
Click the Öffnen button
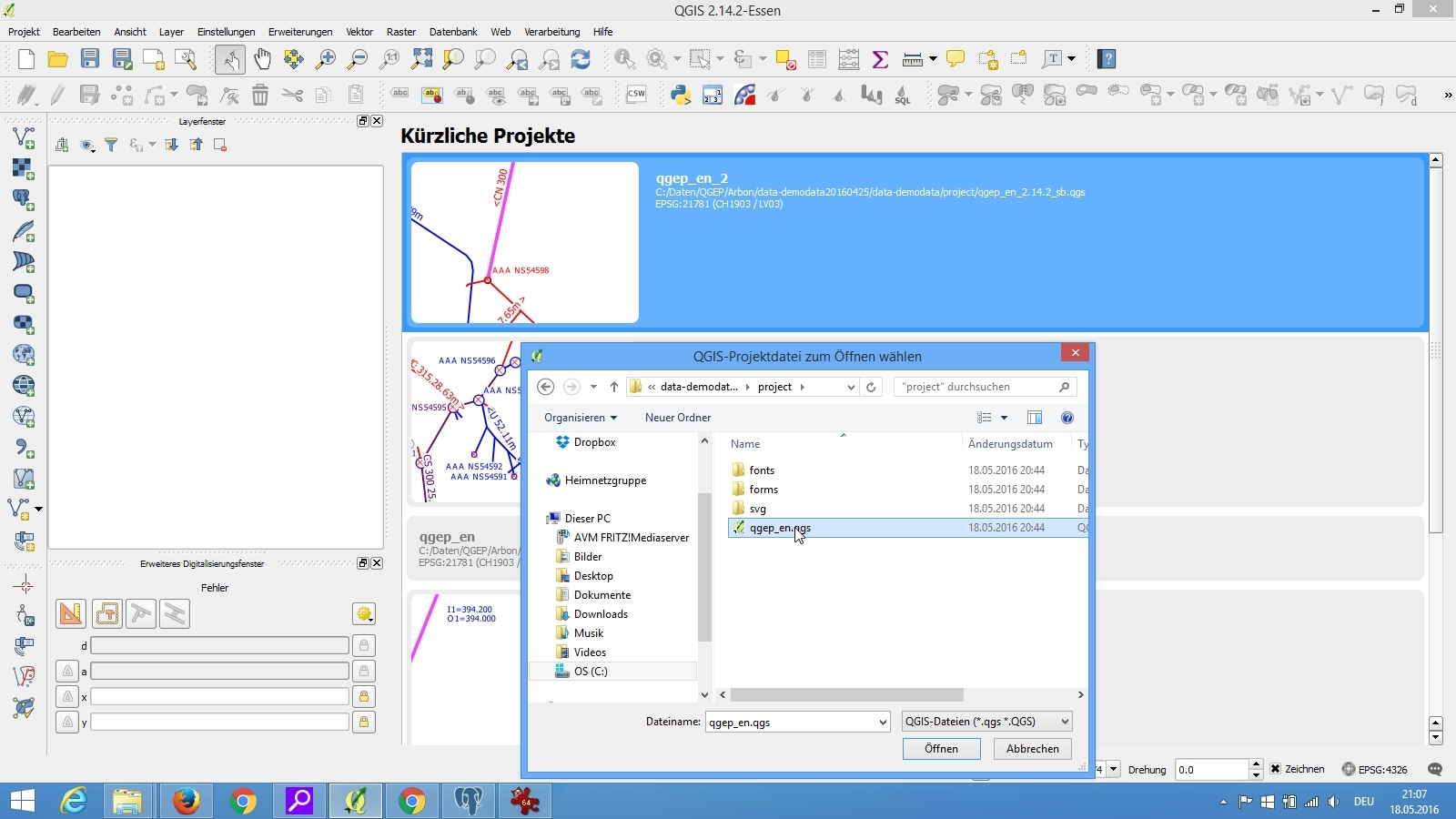coord(941,749)
